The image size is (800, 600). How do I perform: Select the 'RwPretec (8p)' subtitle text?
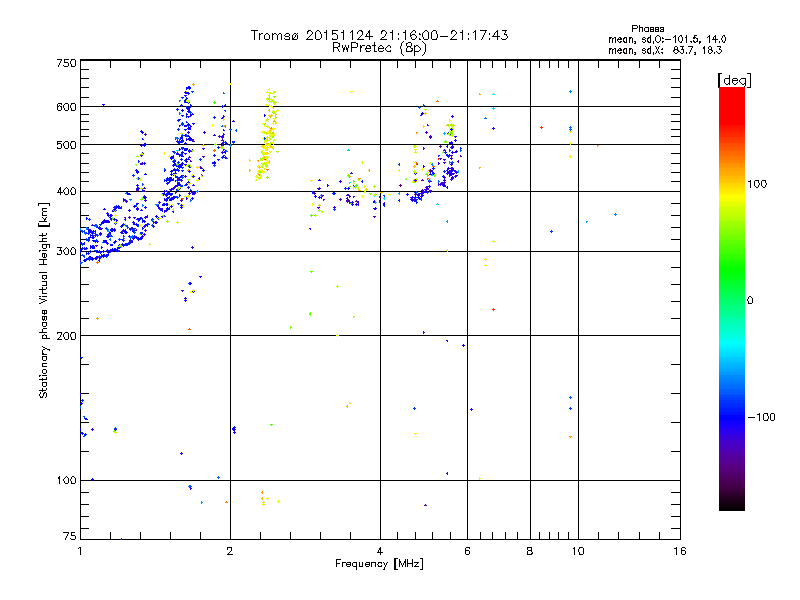tap(379, 48)
